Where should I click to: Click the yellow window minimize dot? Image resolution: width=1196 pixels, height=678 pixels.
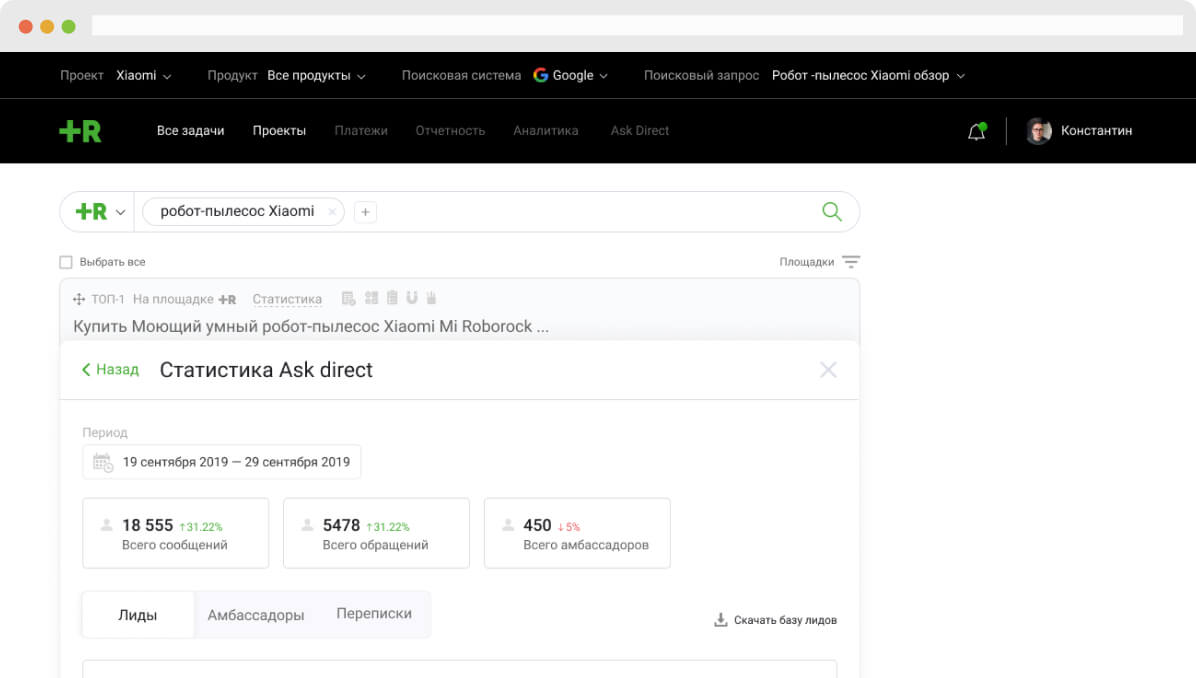(x=47, y=27)
